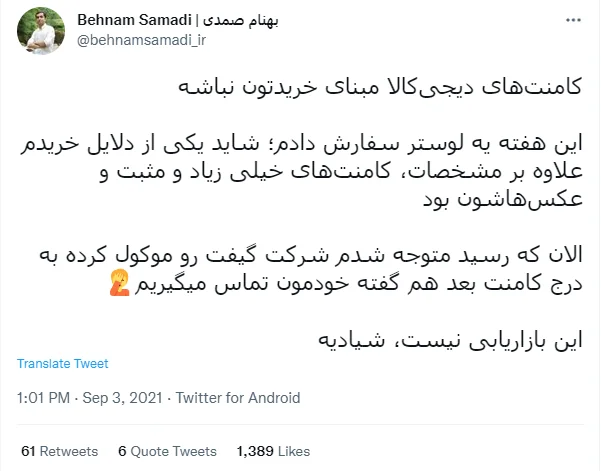Click the 1:01 PM time
Viewport: 601px width, 471px height.
44,398
